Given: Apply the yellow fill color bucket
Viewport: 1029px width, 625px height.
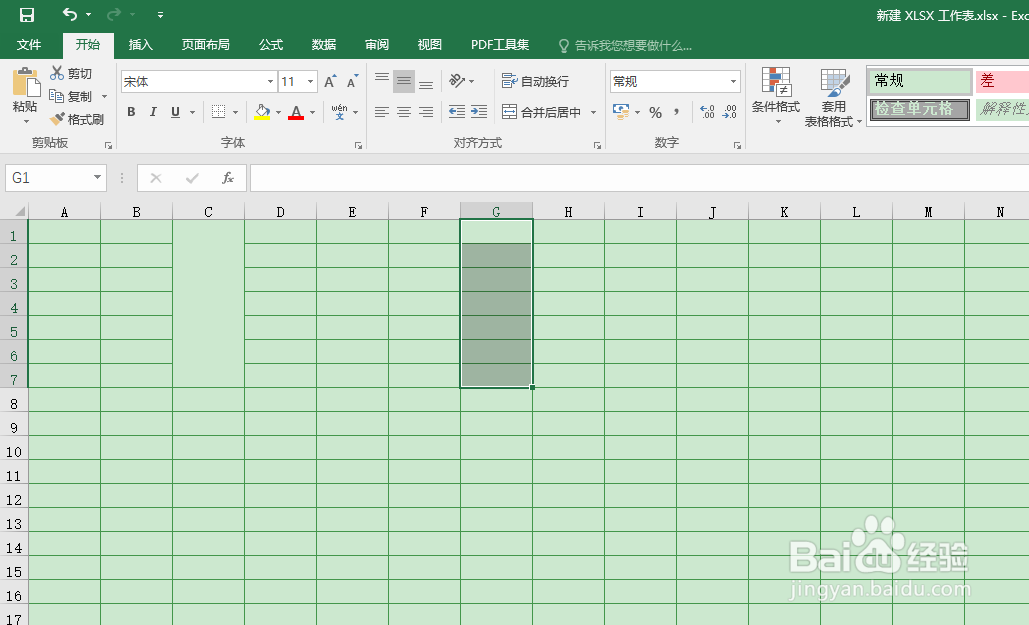Looking at the screenshot, I should click(262, 112).
